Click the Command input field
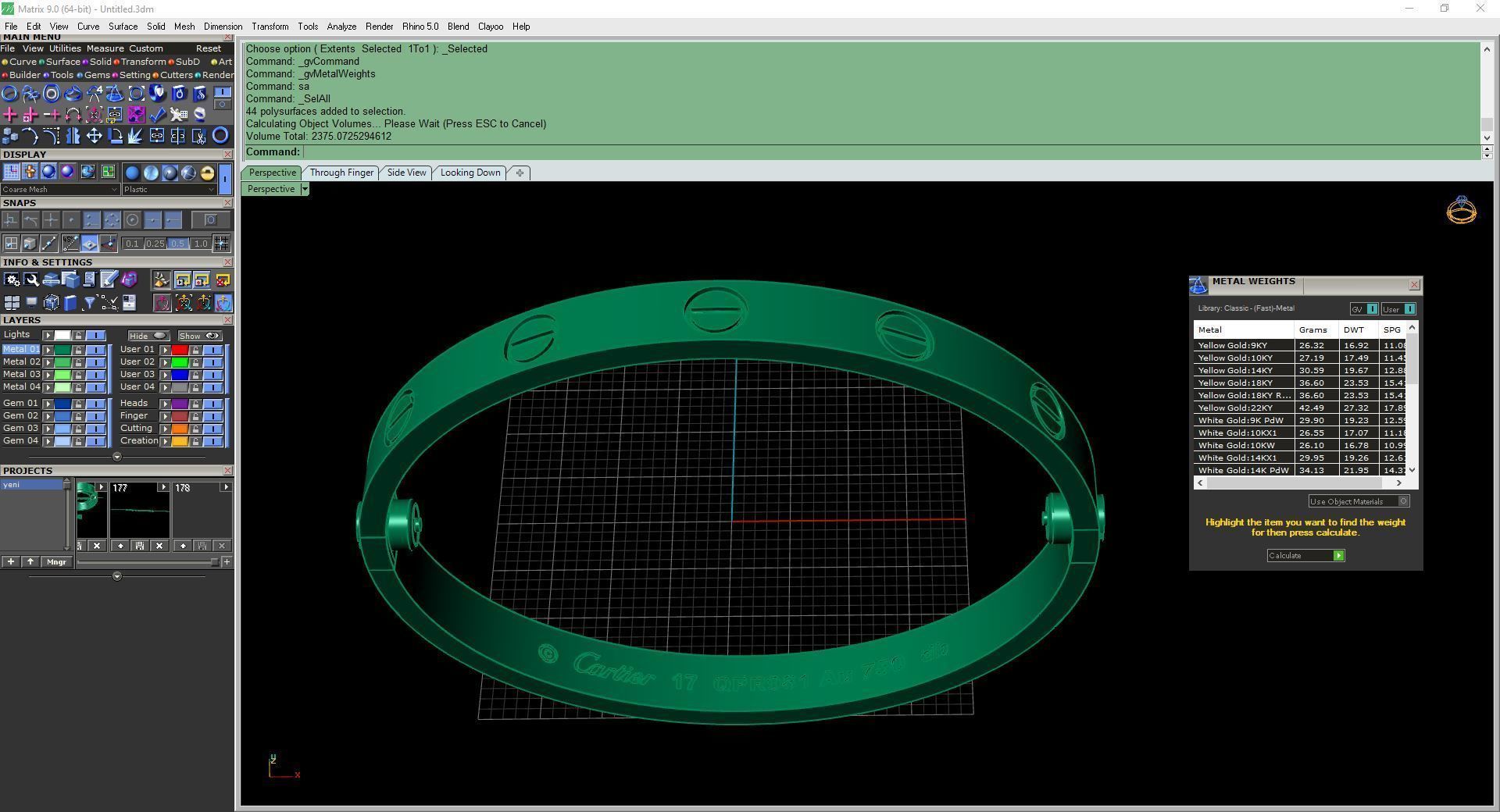Image resolution: width=1500 pixels, height=812 pixels. 891,152
